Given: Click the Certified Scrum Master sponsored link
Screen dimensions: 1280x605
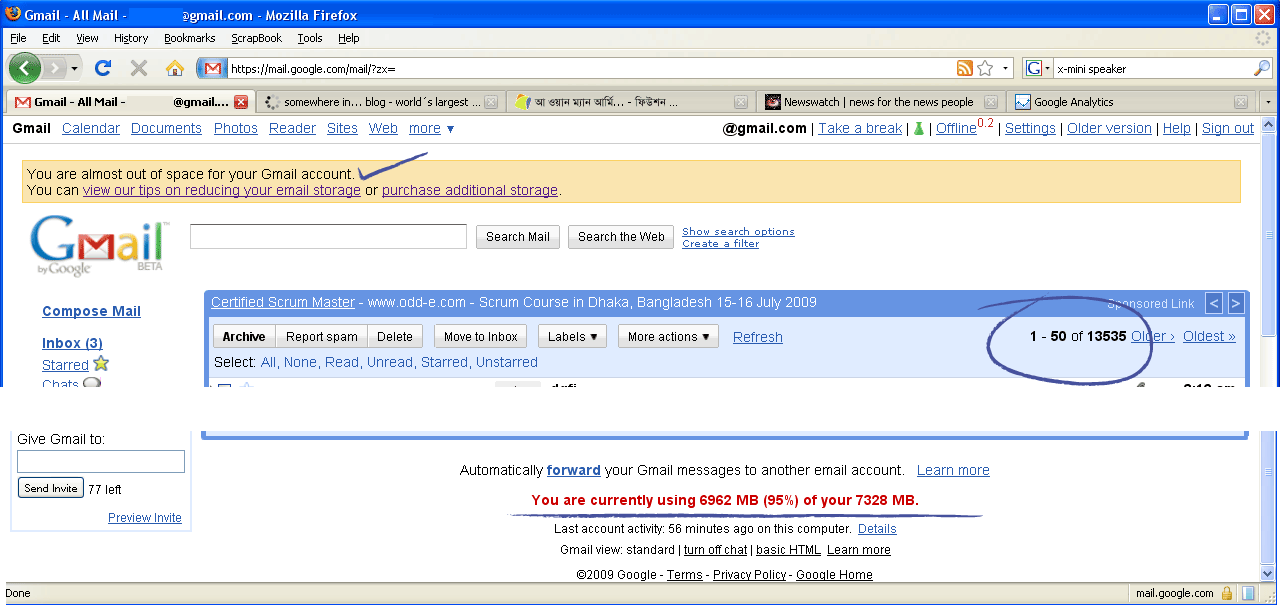Looking at the screenshot, I should coord(283,302).
